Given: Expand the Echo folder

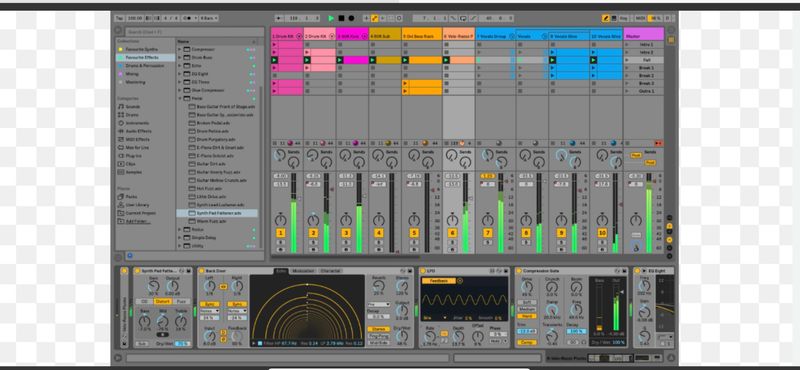Looking at the screenshot, I should tap(180, 66).
